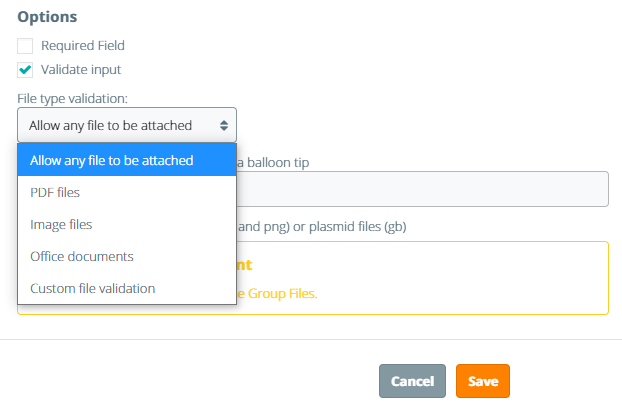
Task: Click the dropdown's up-down arrow icon
Action: (x=224, y=126)
